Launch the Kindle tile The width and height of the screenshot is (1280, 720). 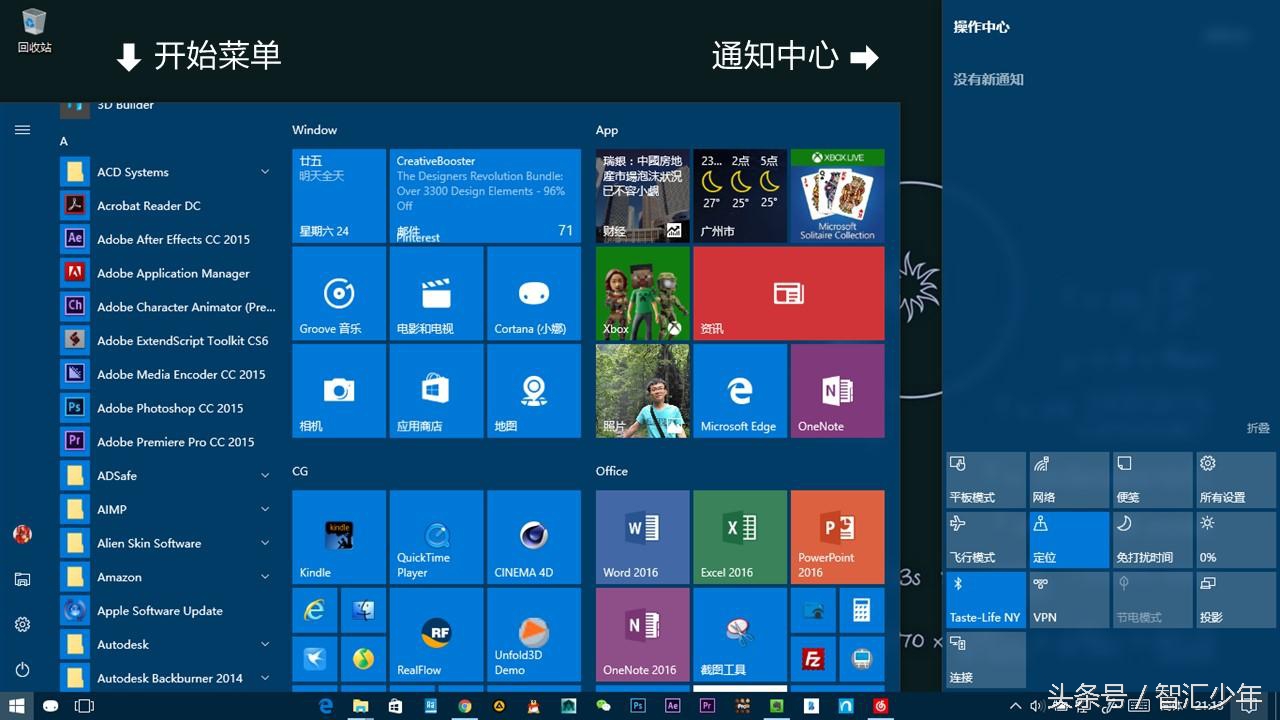pos(339,537)
